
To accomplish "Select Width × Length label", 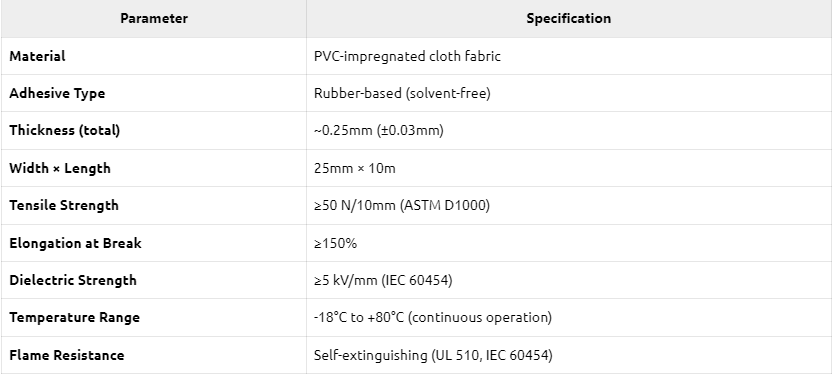I will coord(60,168).
